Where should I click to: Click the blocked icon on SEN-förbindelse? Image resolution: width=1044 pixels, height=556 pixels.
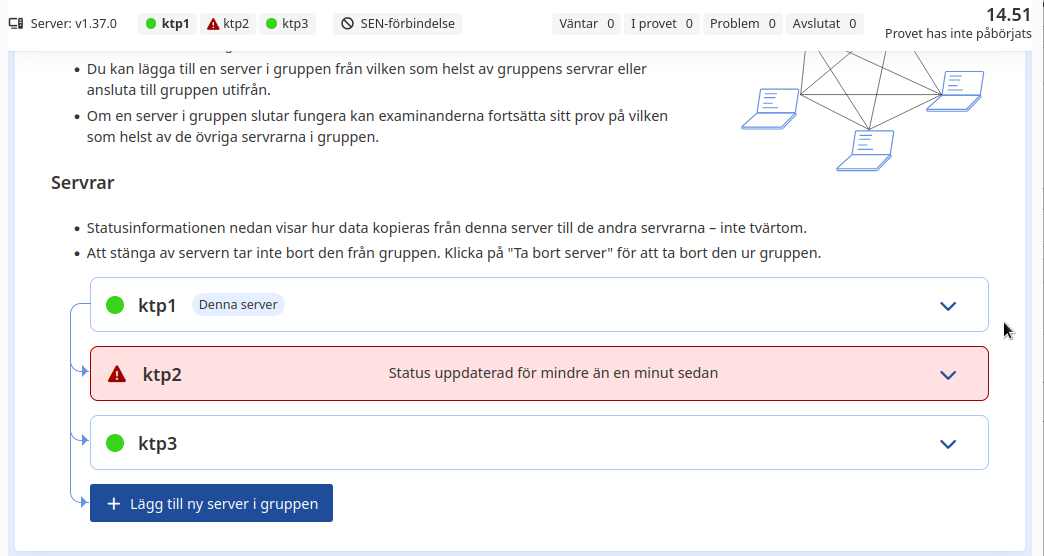pos(348,24)
